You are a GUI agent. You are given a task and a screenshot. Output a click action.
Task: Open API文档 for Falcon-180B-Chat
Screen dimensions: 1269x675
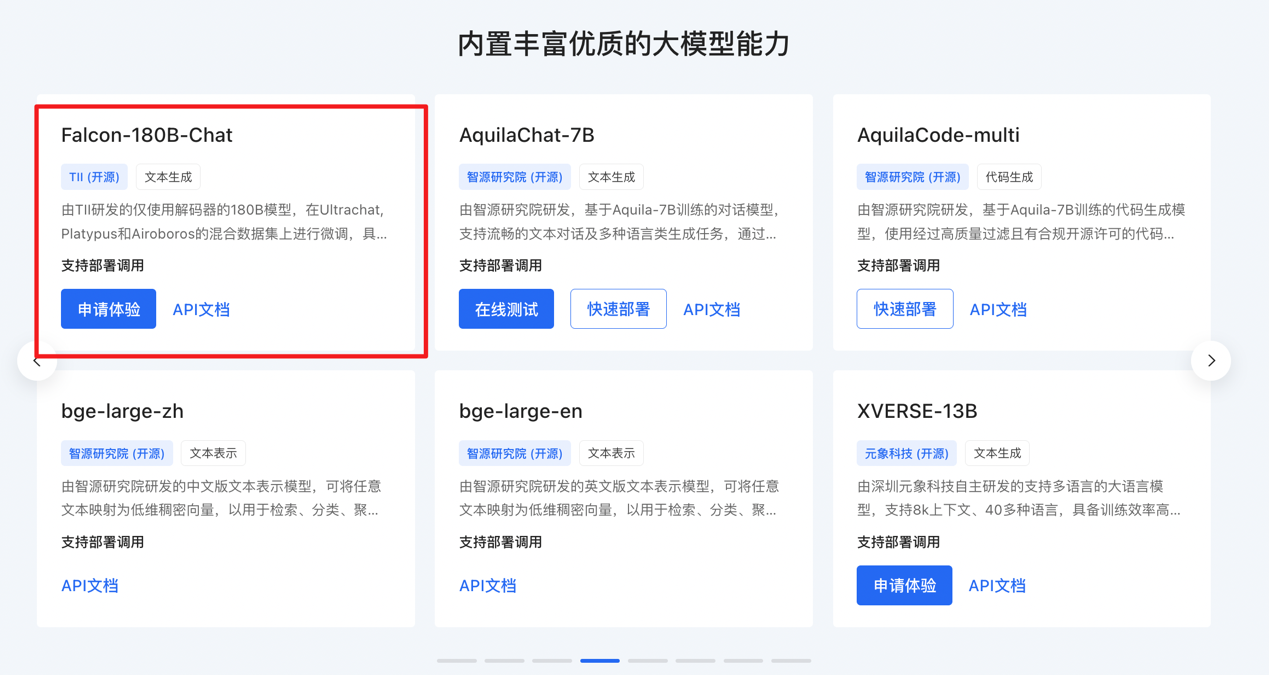tap(201, 309)
